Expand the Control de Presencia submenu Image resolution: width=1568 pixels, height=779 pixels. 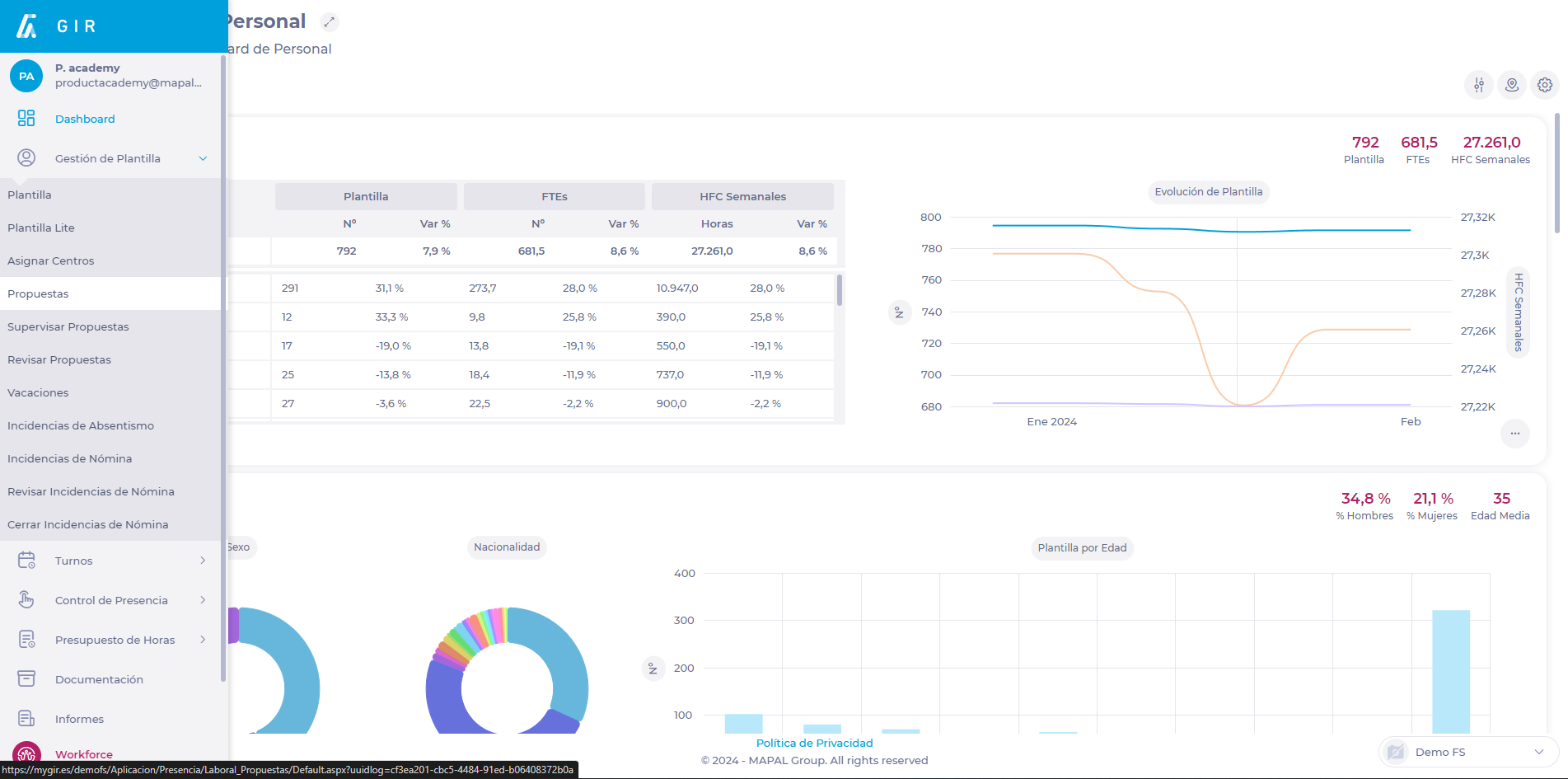point(203,600)
